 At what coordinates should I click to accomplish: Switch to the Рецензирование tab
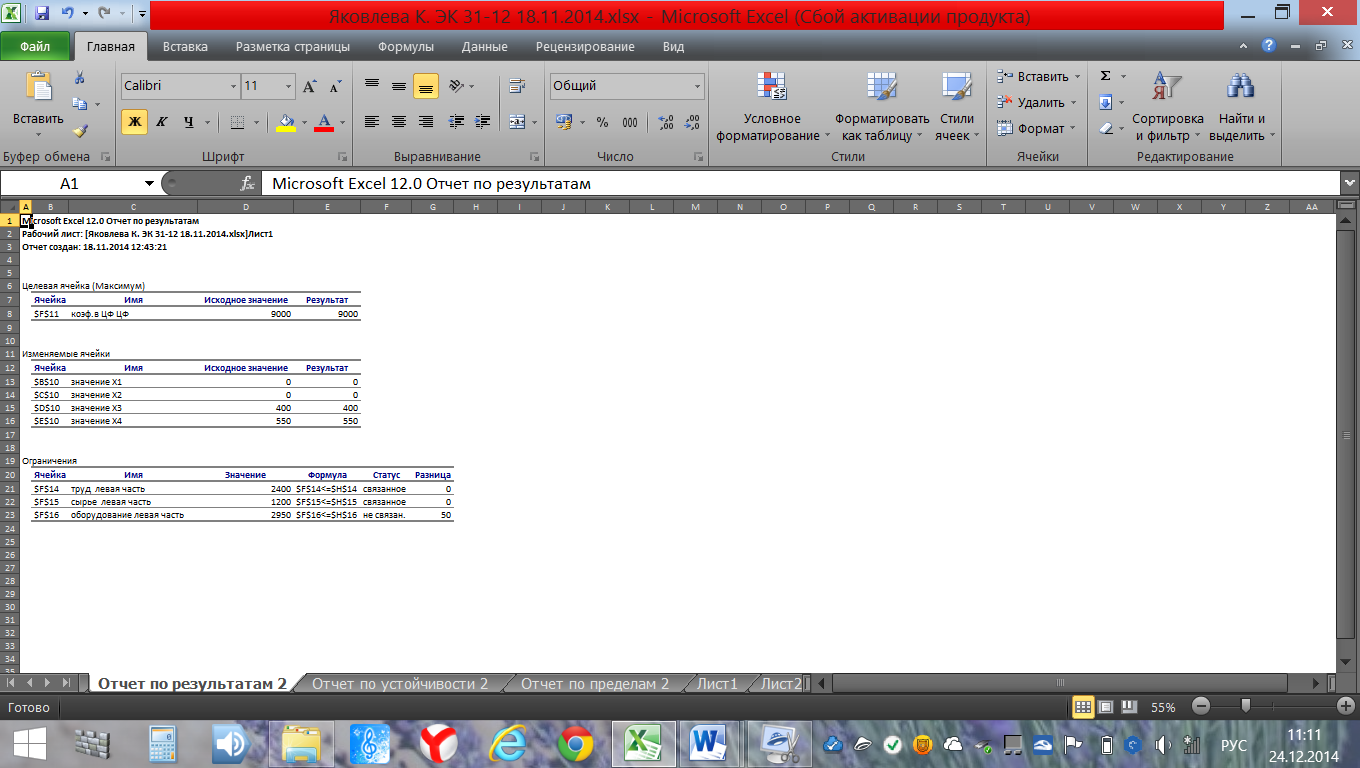[585, 47]
